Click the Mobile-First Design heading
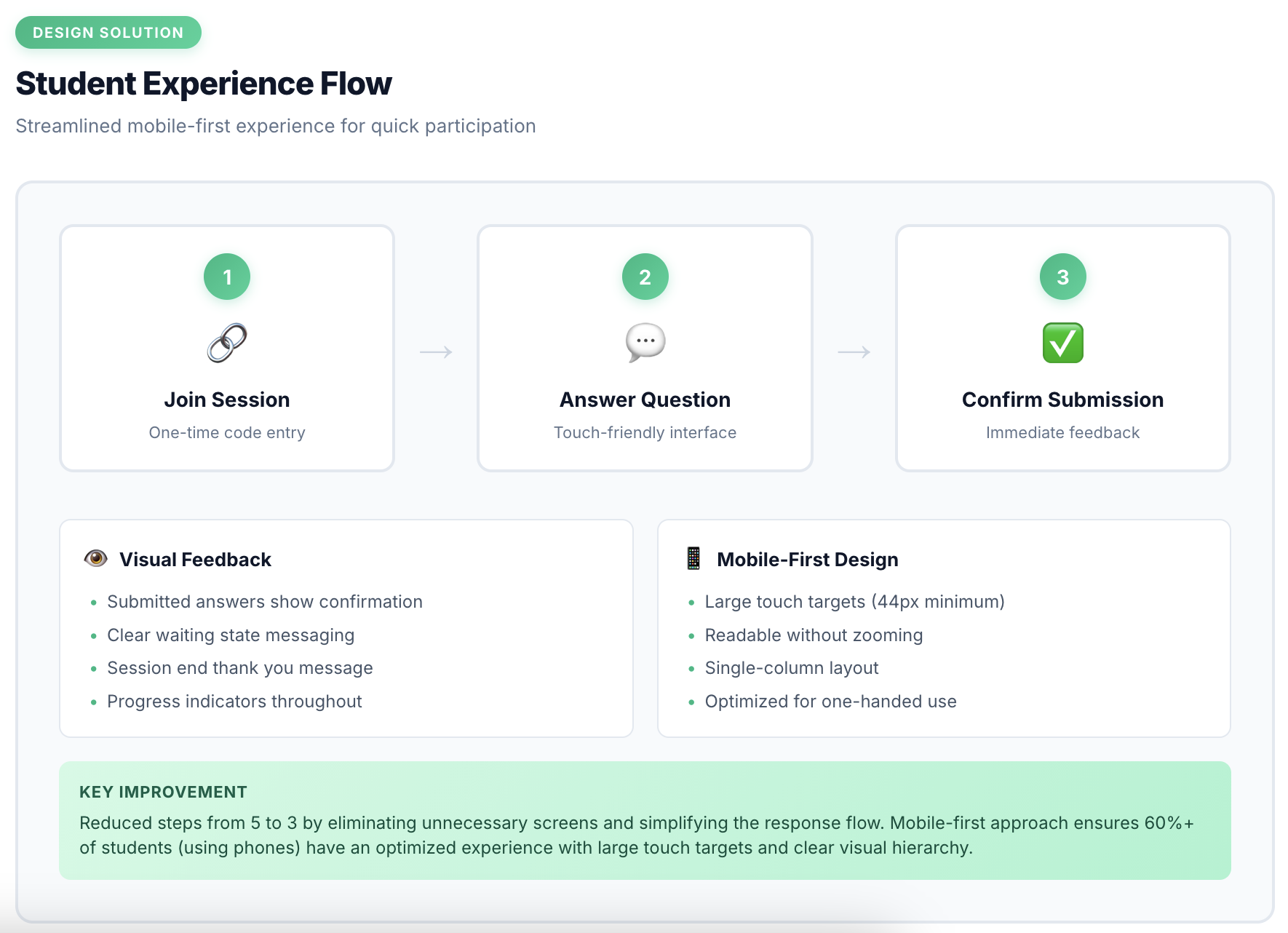The height and width of the screenshot is (933, 1288). pyautogui.click(x=808, y=560)
